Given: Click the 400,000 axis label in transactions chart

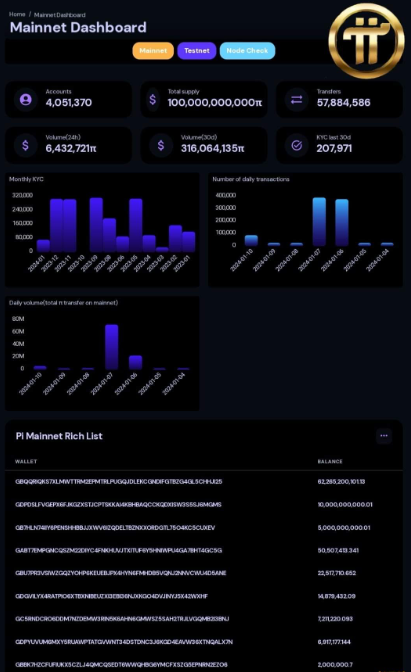Looking at the screenshot, I should 226,195.
